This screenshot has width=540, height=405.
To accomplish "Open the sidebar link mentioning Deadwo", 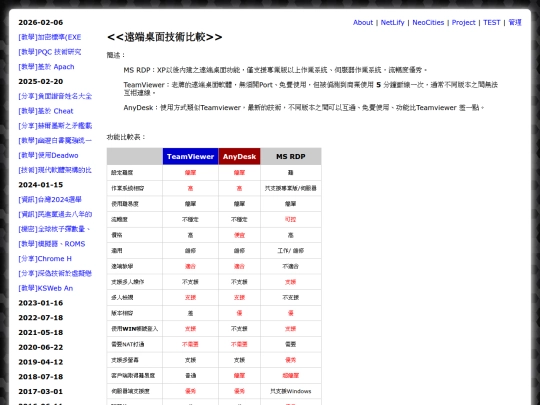I will (x=48, y=155).
